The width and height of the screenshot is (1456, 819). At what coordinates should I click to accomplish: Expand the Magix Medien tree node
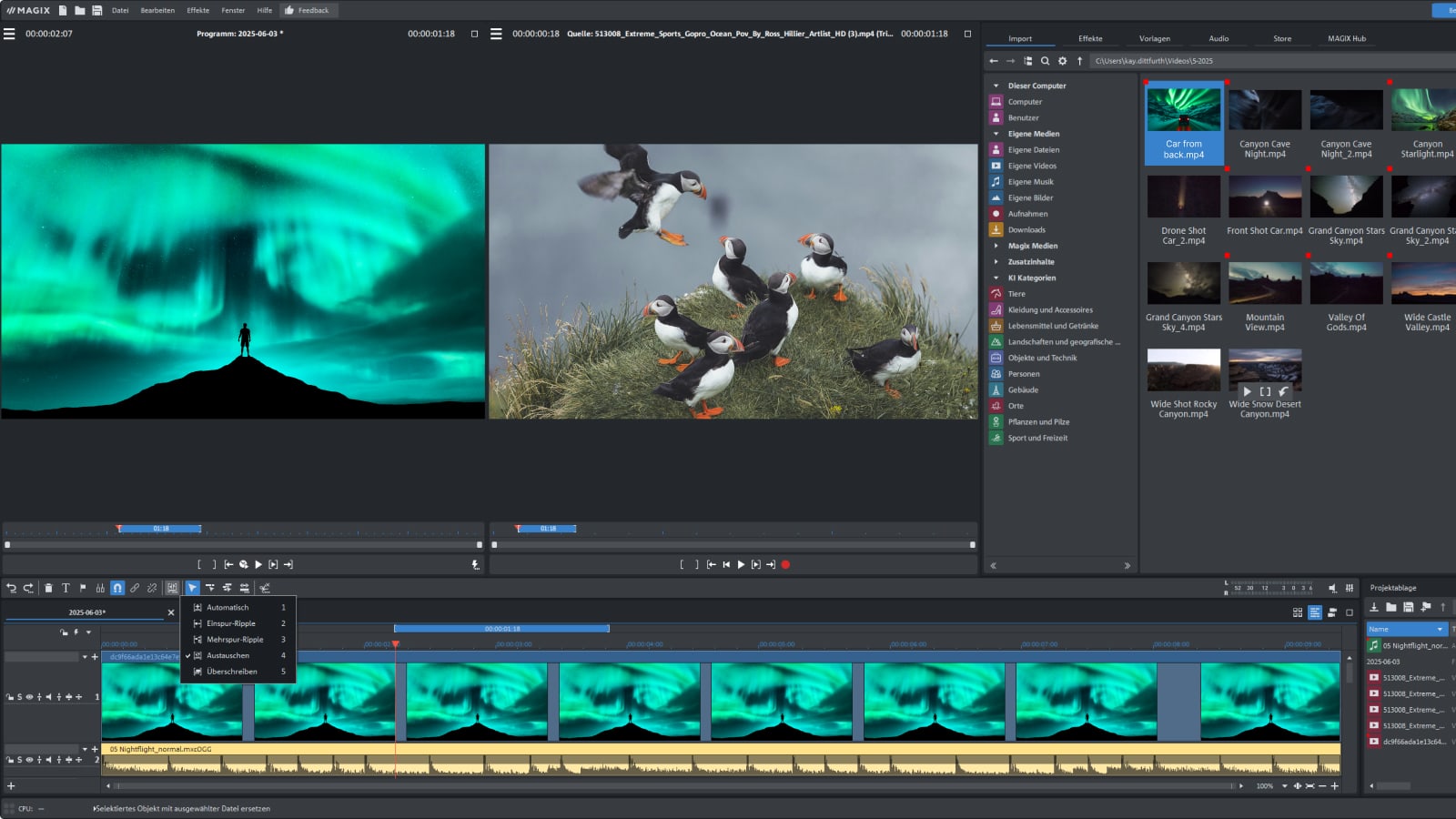click(x=996, y=246)
